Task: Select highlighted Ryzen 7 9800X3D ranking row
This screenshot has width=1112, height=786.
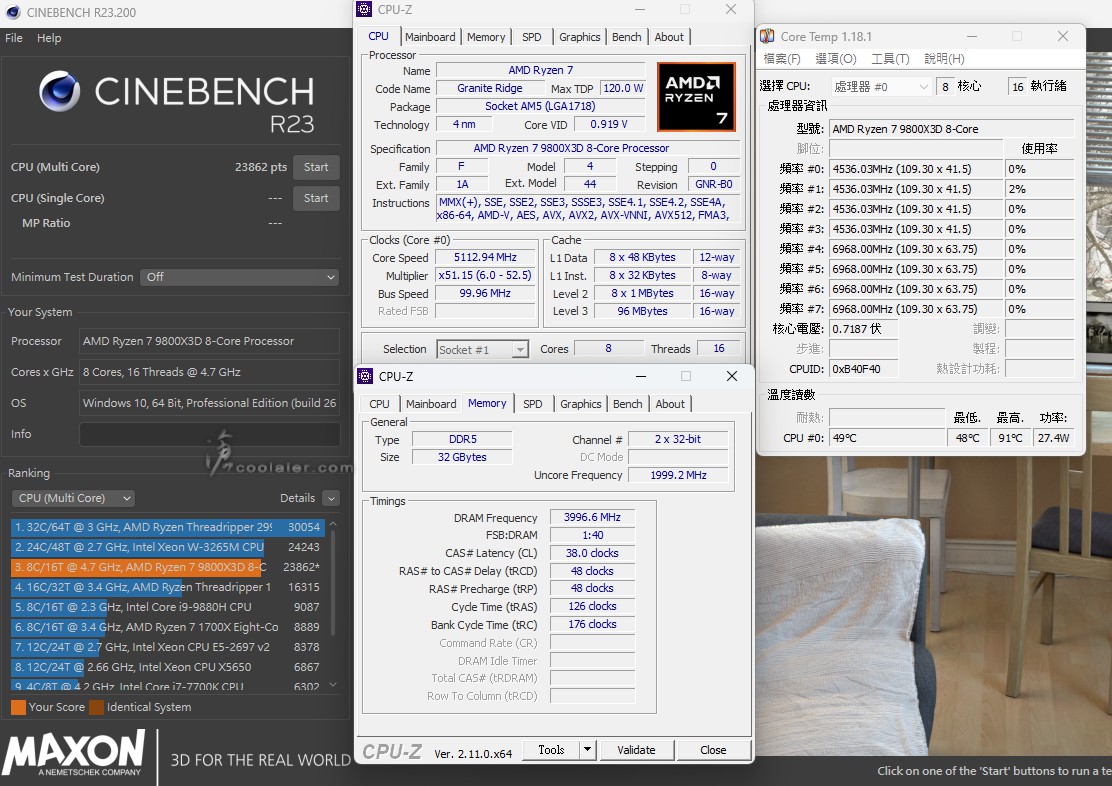Action: tap(167, 567)
